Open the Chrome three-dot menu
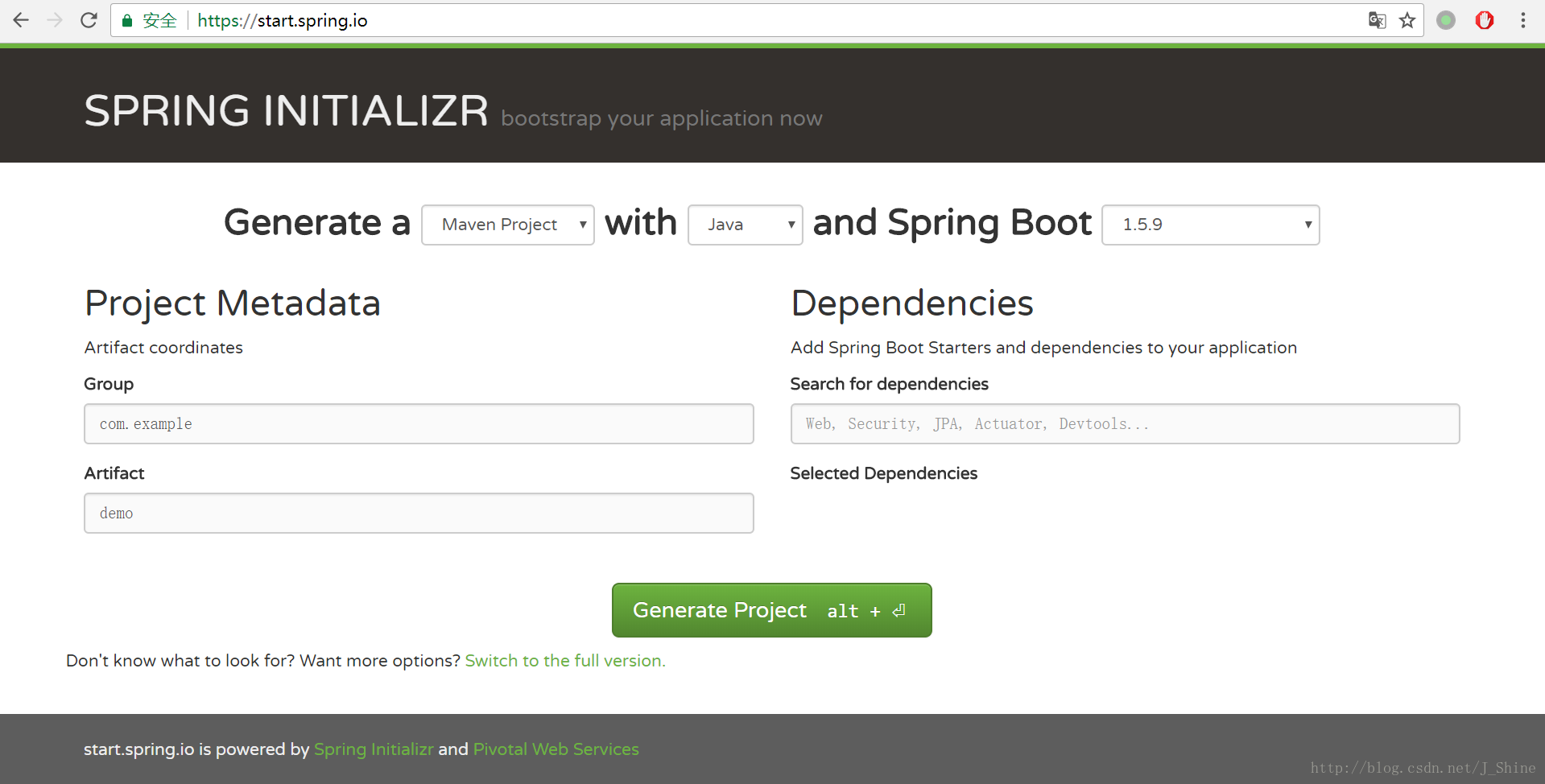 pyautogui.click(x=1522, y=20)
